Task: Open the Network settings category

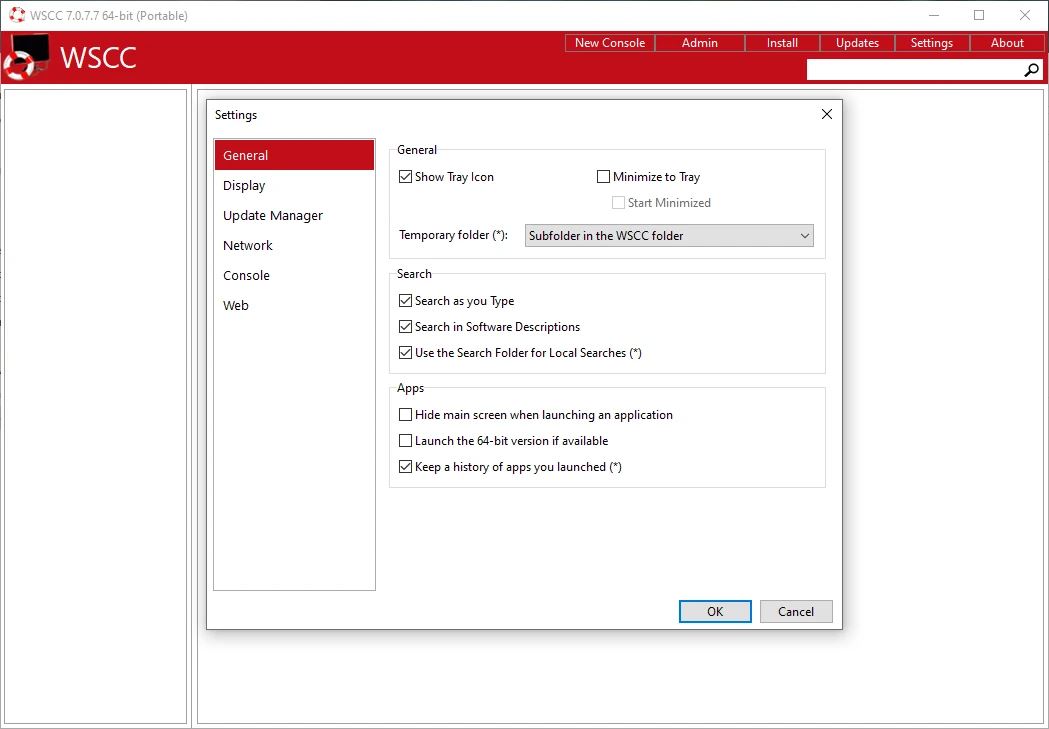Action: [x=248, y=246]
